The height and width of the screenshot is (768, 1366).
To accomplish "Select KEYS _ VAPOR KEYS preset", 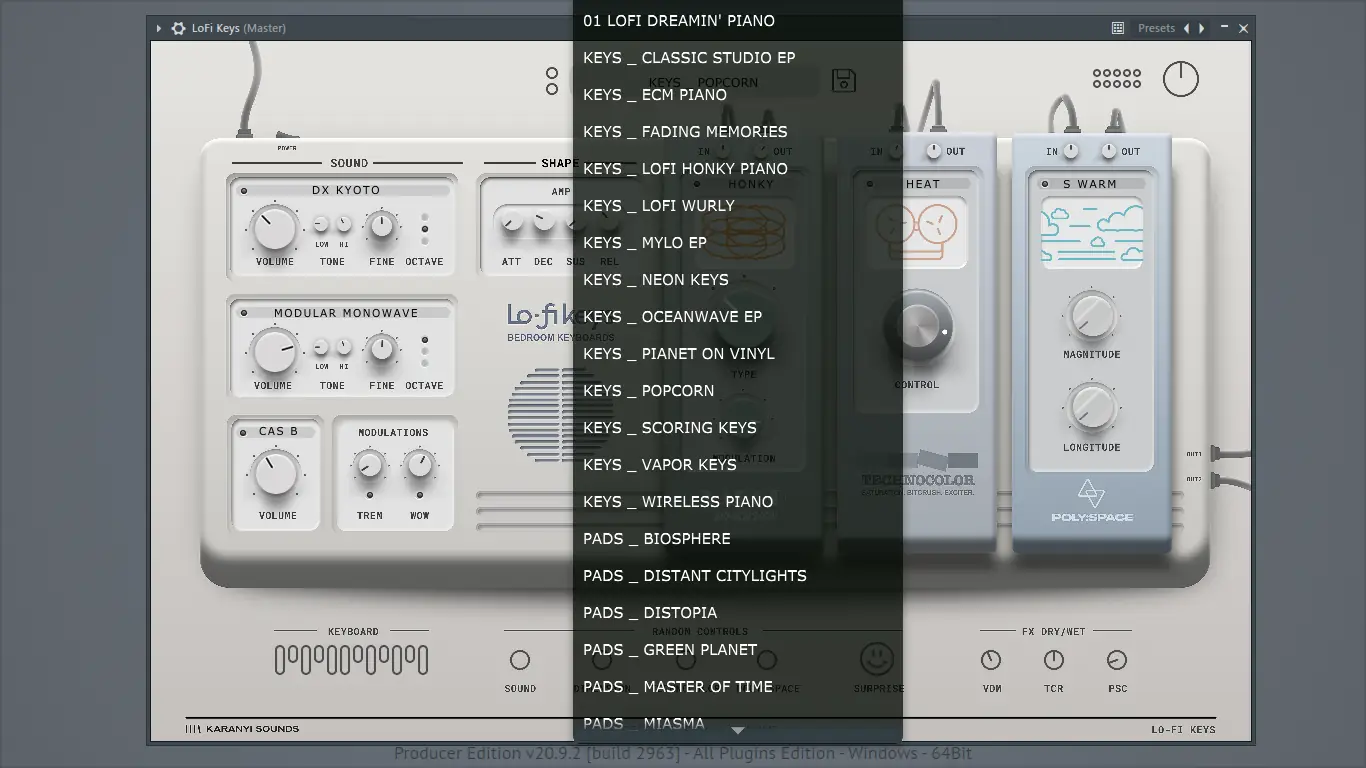I will tap(738, 464).
